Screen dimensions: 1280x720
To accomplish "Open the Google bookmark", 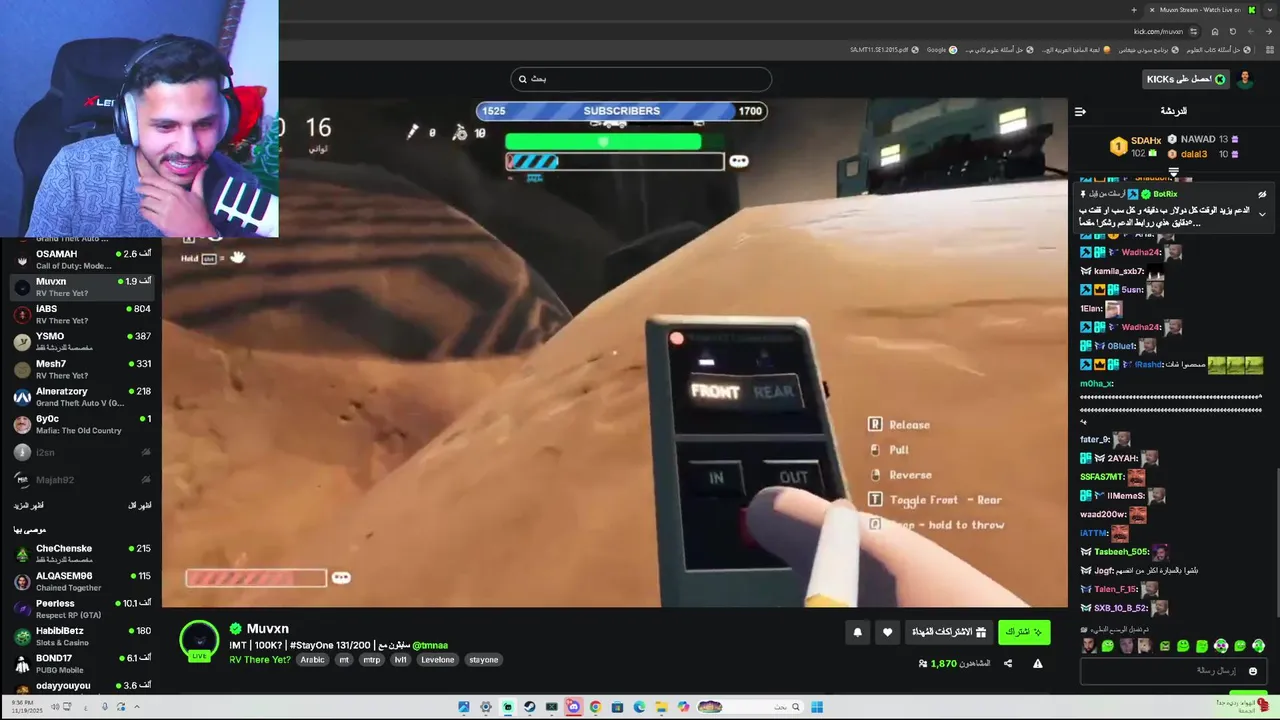I will coord(942,50).
